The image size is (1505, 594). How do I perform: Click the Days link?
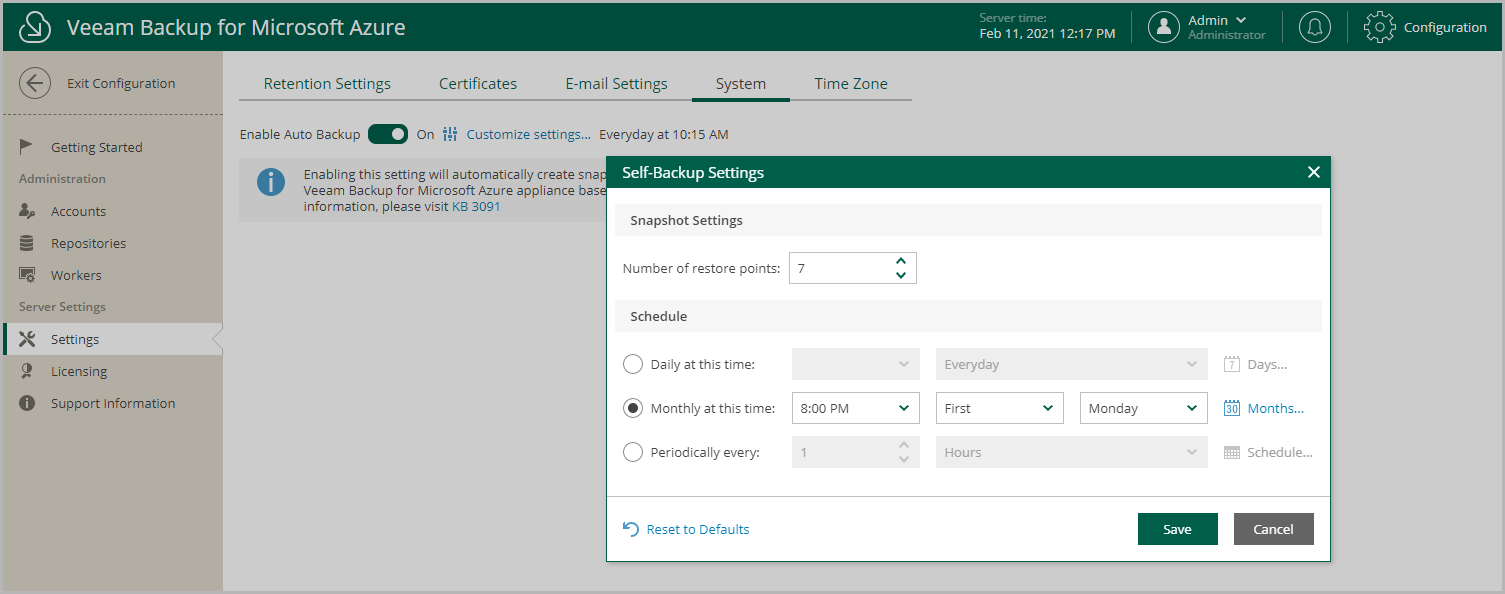(1267, 364)
